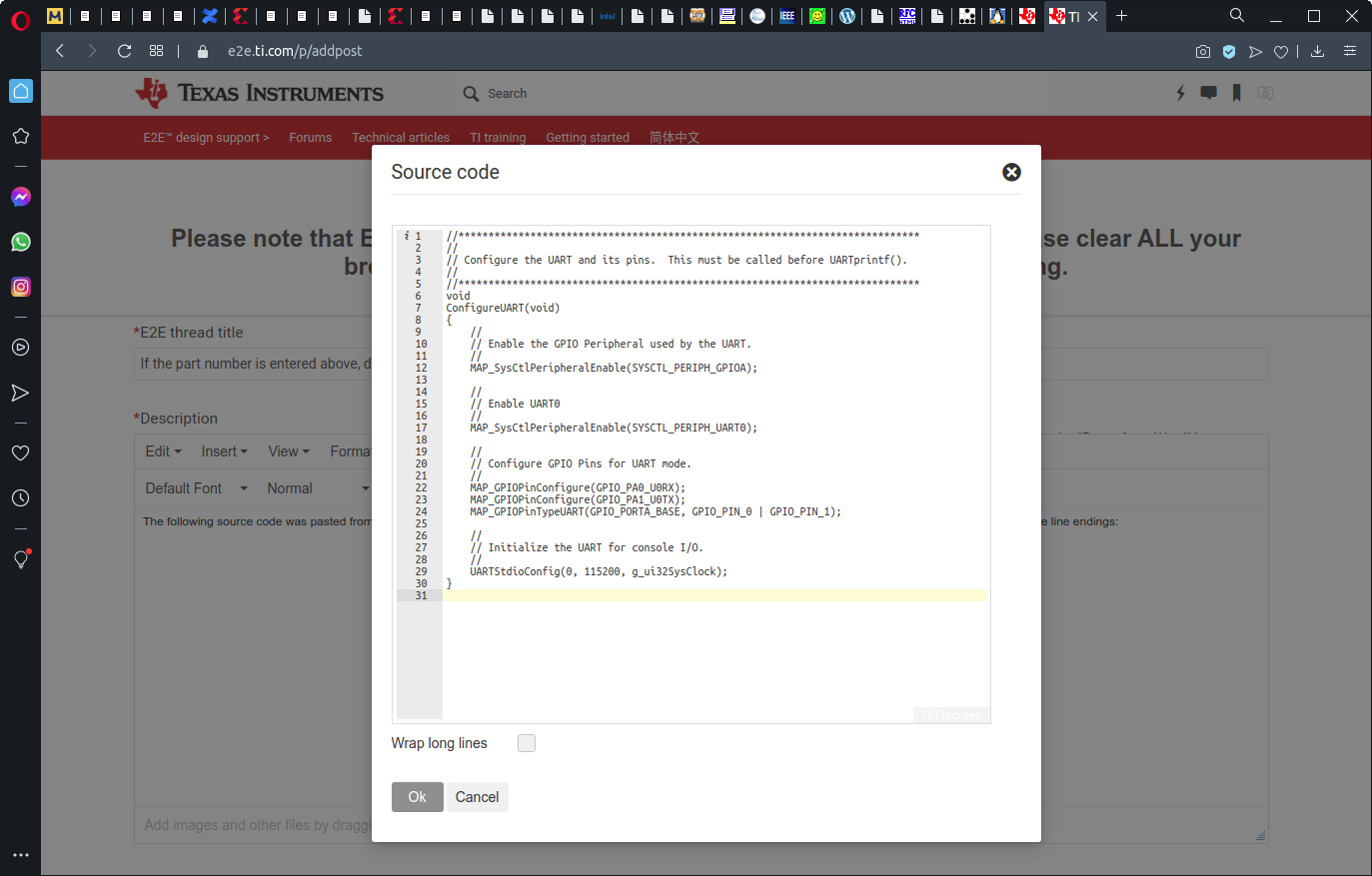
Task: Close the Source code dialog
Action: coord(1011,172)
